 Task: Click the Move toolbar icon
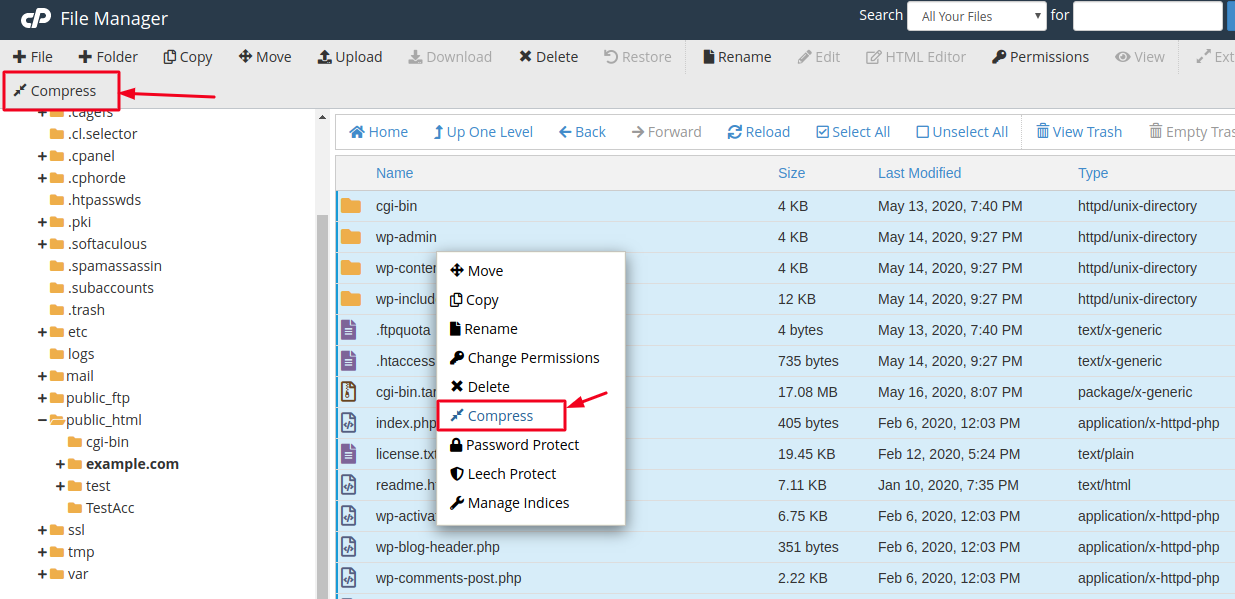(x=264, y=56)
